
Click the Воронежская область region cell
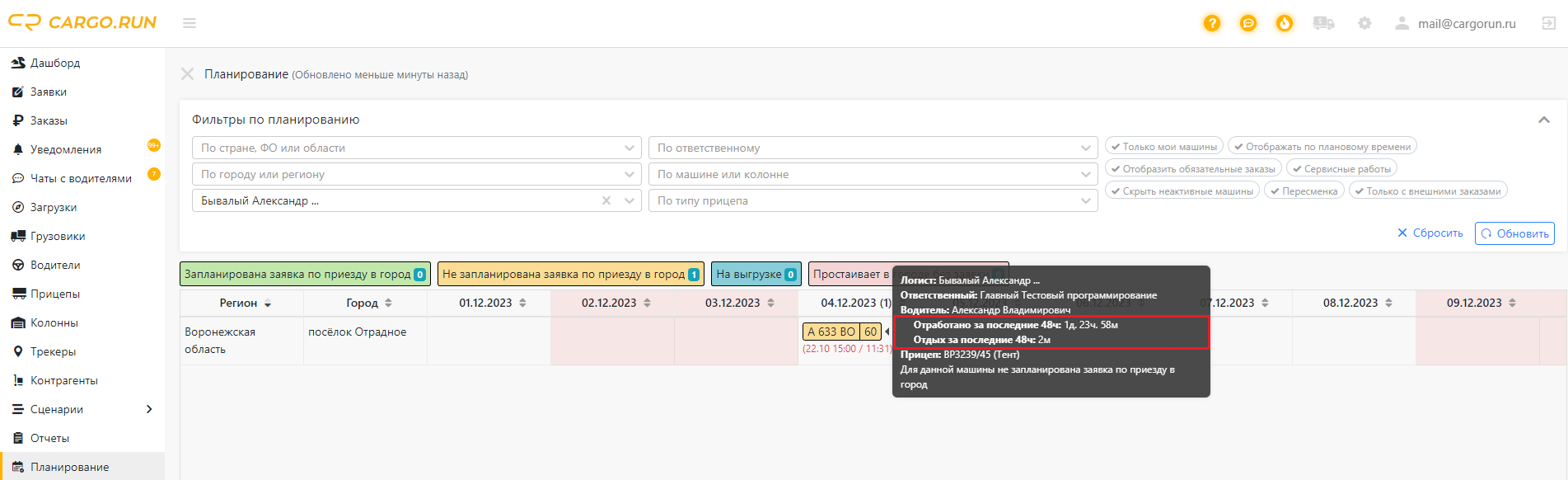coord(241,341)
